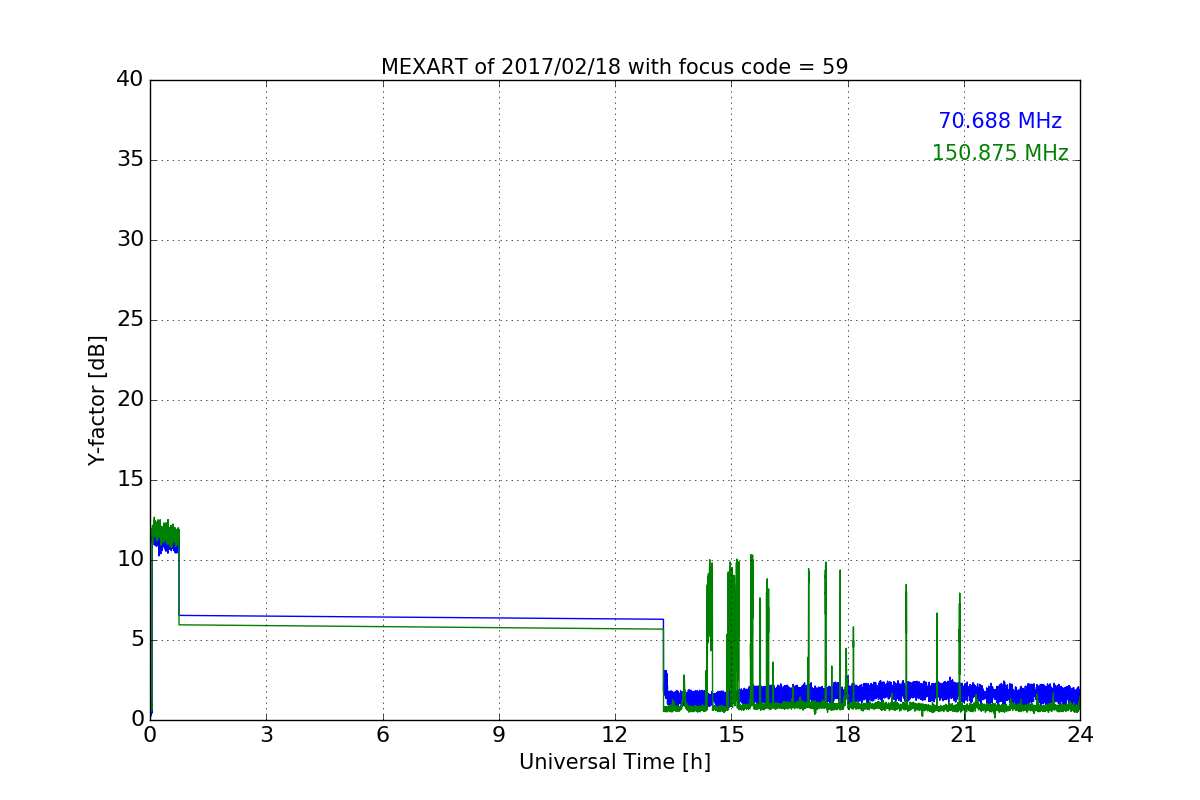Click y-axis tick label 20
This screenshot has height=800, width=1200.
[129, 399]
